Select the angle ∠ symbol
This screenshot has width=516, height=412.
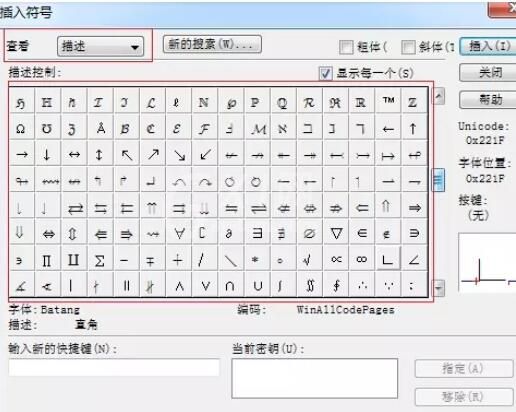click(414, 259)
